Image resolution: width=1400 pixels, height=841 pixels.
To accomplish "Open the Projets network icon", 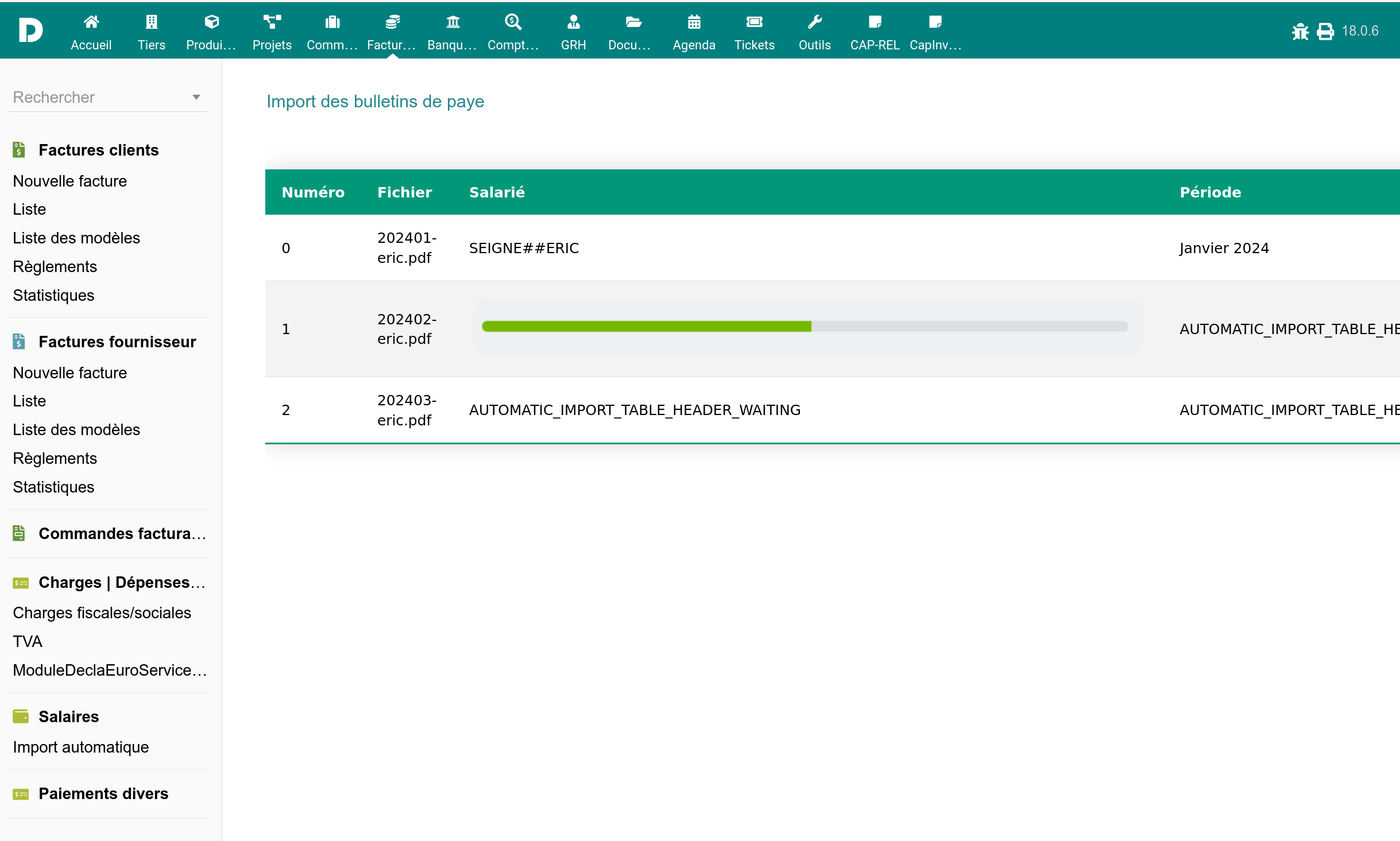I will click(x=272, y=22).
